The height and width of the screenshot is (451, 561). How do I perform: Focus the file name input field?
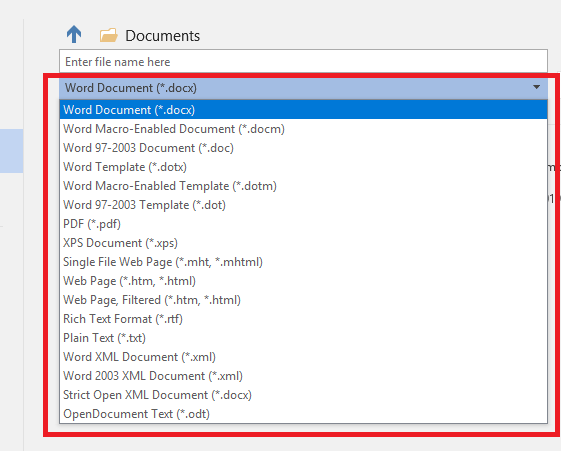click(x=303, y=62)
